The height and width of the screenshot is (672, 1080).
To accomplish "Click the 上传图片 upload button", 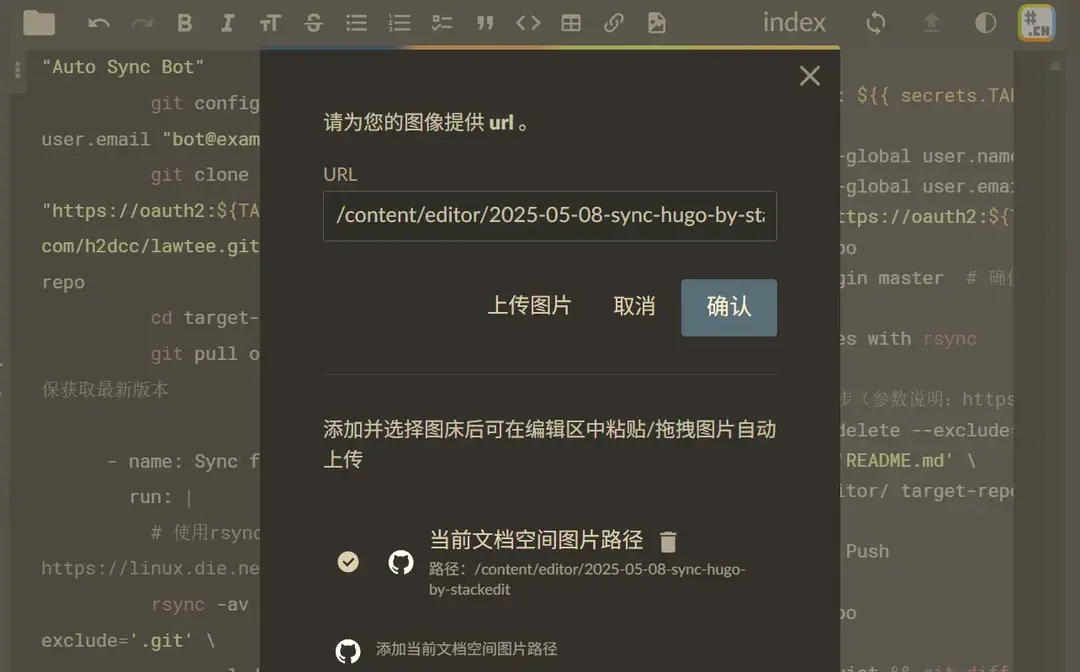I will click(x=530, y=307).
